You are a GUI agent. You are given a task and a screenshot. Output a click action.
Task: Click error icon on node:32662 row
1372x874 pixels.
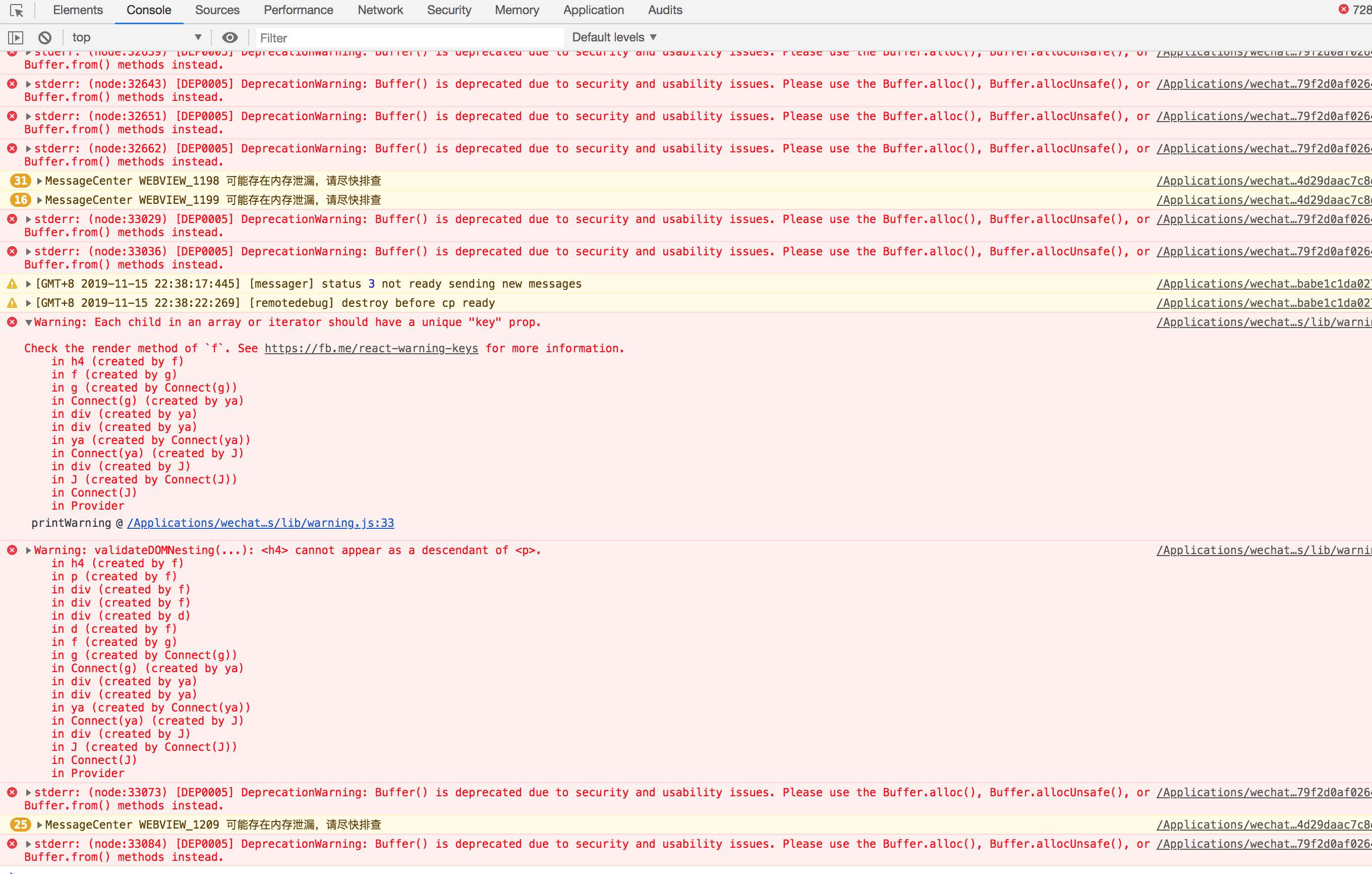point(12,148)
